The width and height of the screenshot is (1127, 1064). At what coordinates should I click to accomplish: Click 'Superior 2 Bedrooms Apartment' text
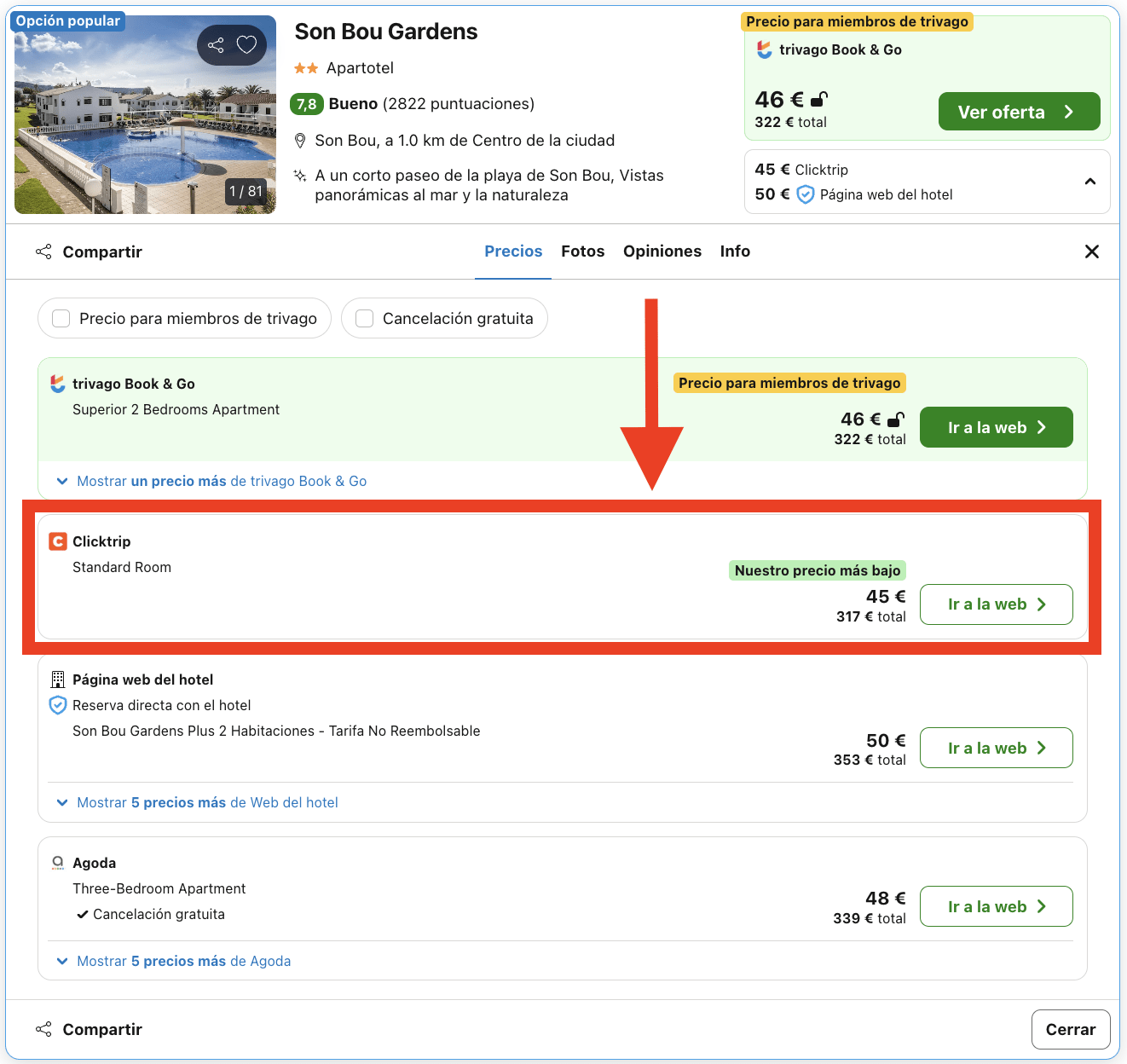coord(176,409)
